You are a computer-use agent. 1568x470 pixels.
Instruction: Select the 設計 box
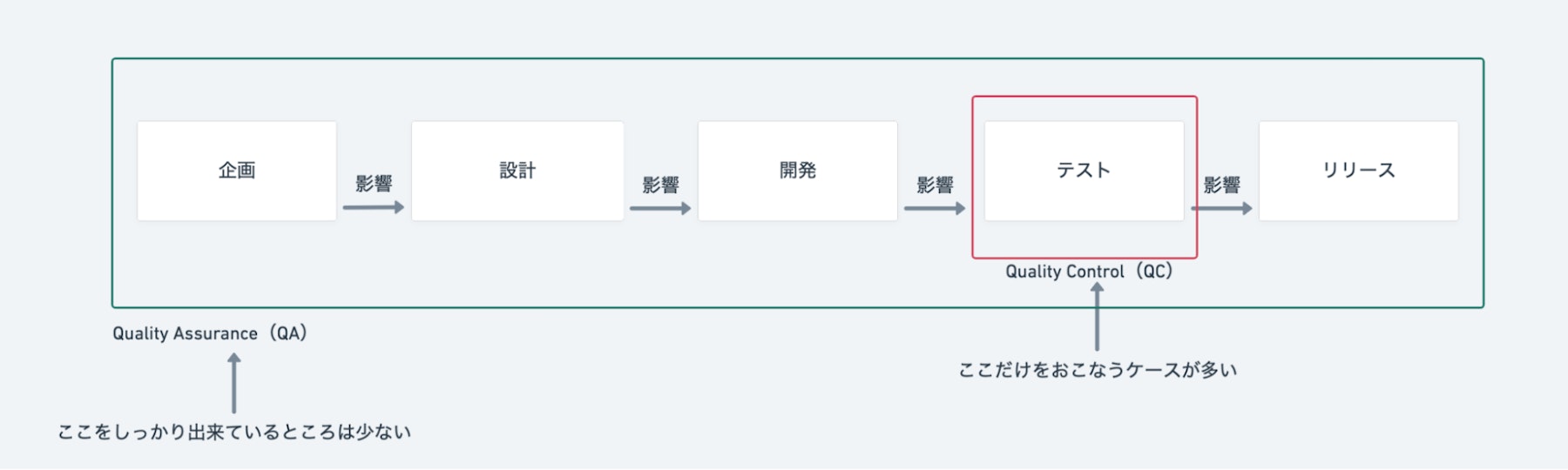(517, 171)
